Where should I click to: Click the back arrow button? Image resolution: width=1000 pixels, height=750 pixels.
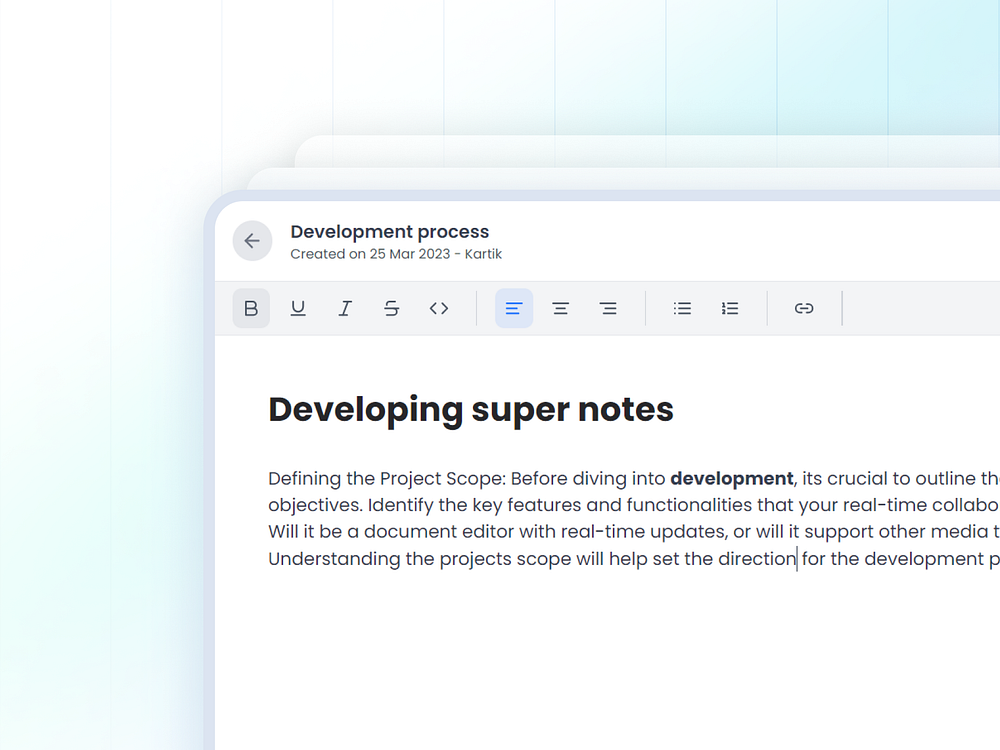click(x=252, y=240)
